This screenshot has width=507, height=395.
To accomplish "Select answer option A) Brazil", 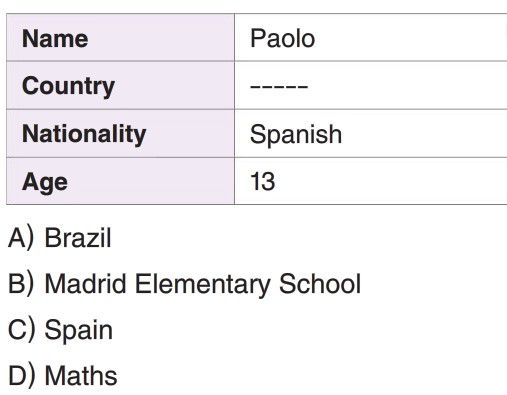I will (x=59, y=238).
